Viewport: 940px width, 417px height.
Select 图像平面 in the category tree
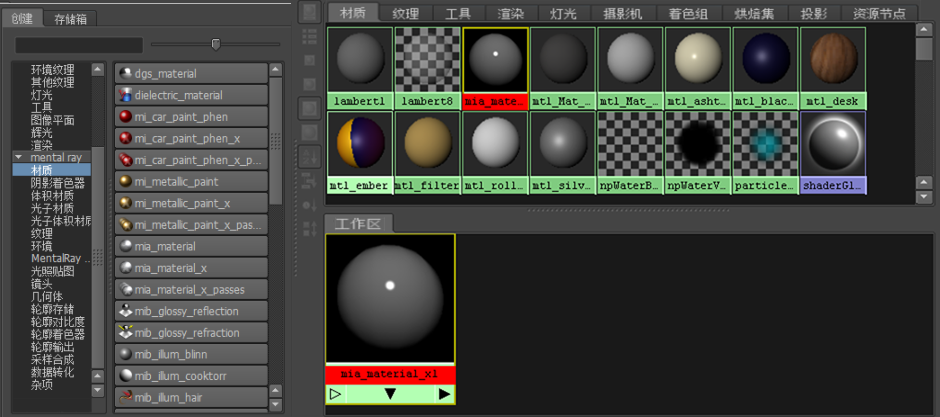pyautogui.click(x=52, y=120)
